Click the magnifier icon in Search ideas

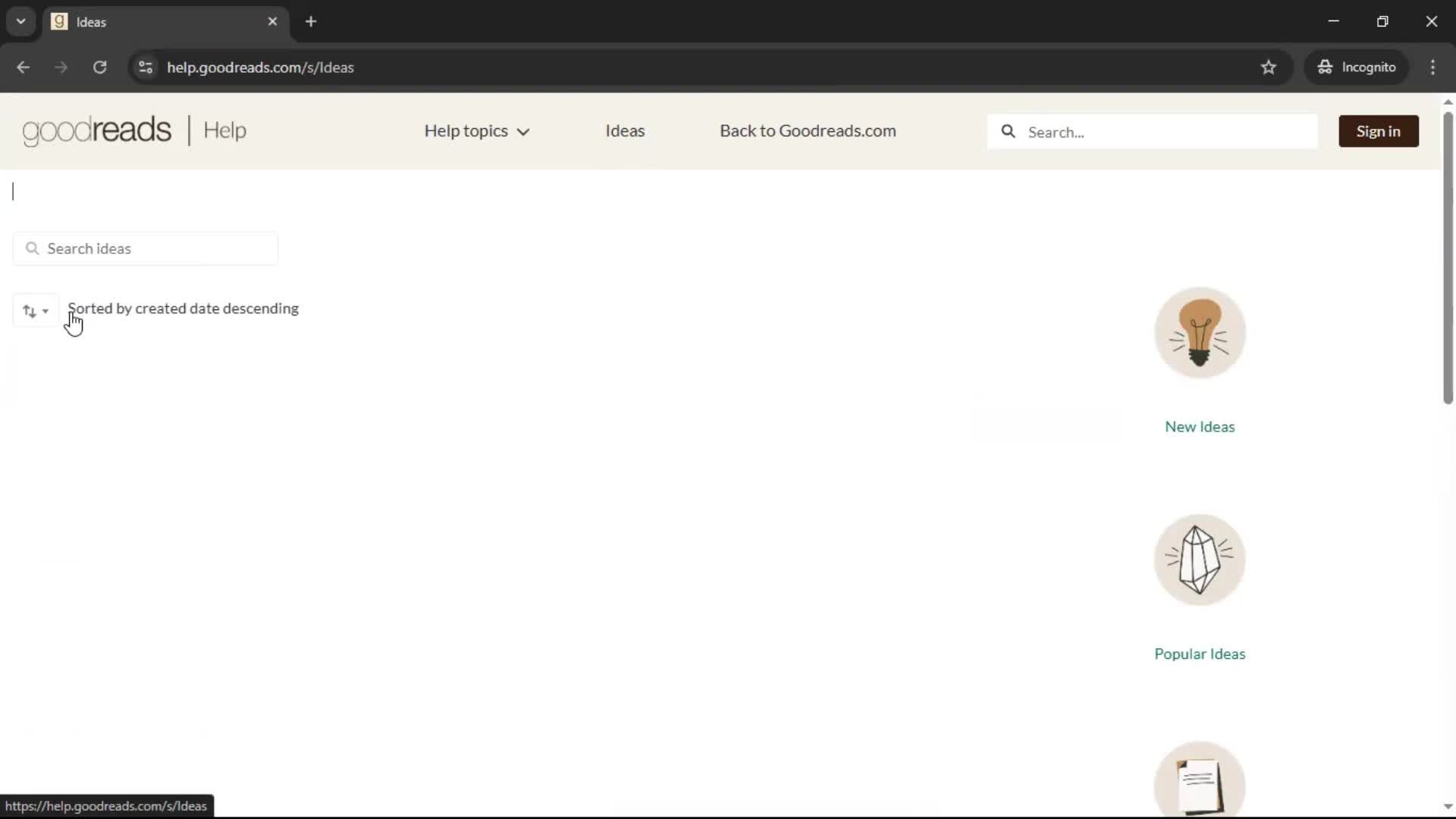click(32, 249)
